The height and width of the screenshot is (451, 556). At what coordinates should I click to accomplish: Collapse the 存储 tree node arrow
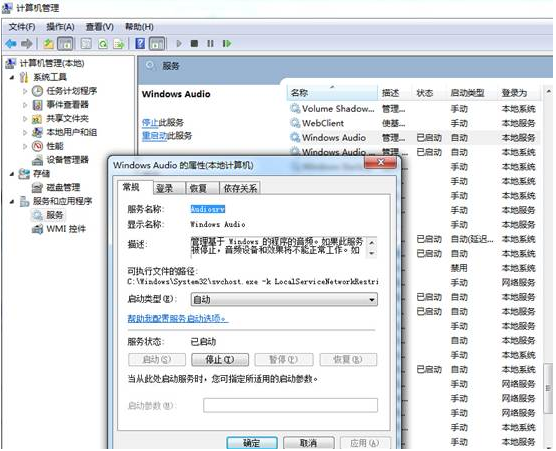(x=12, y=174)
